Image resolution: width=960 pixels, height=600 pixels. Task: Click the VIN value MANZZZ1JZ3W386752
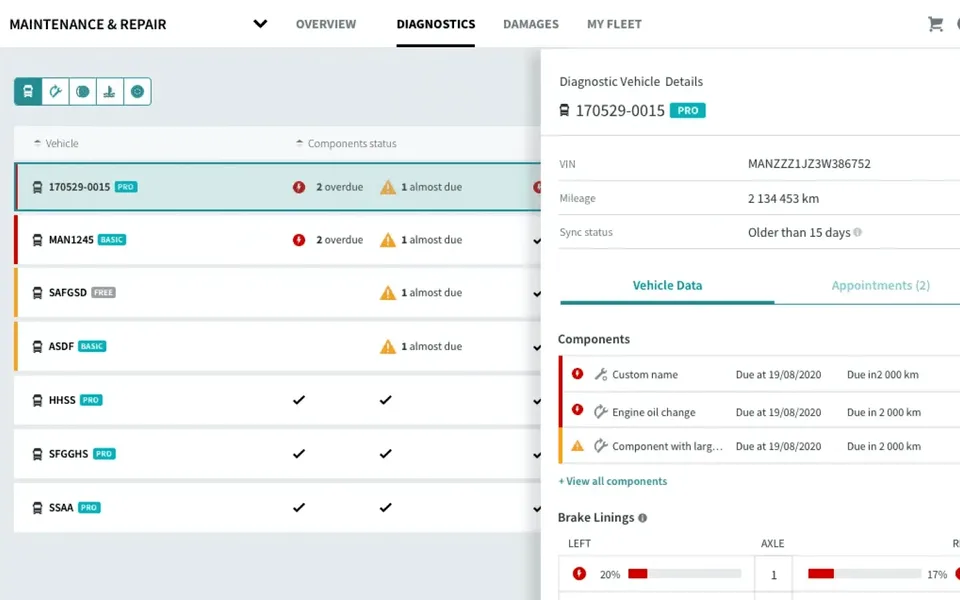tap(809, 163)
